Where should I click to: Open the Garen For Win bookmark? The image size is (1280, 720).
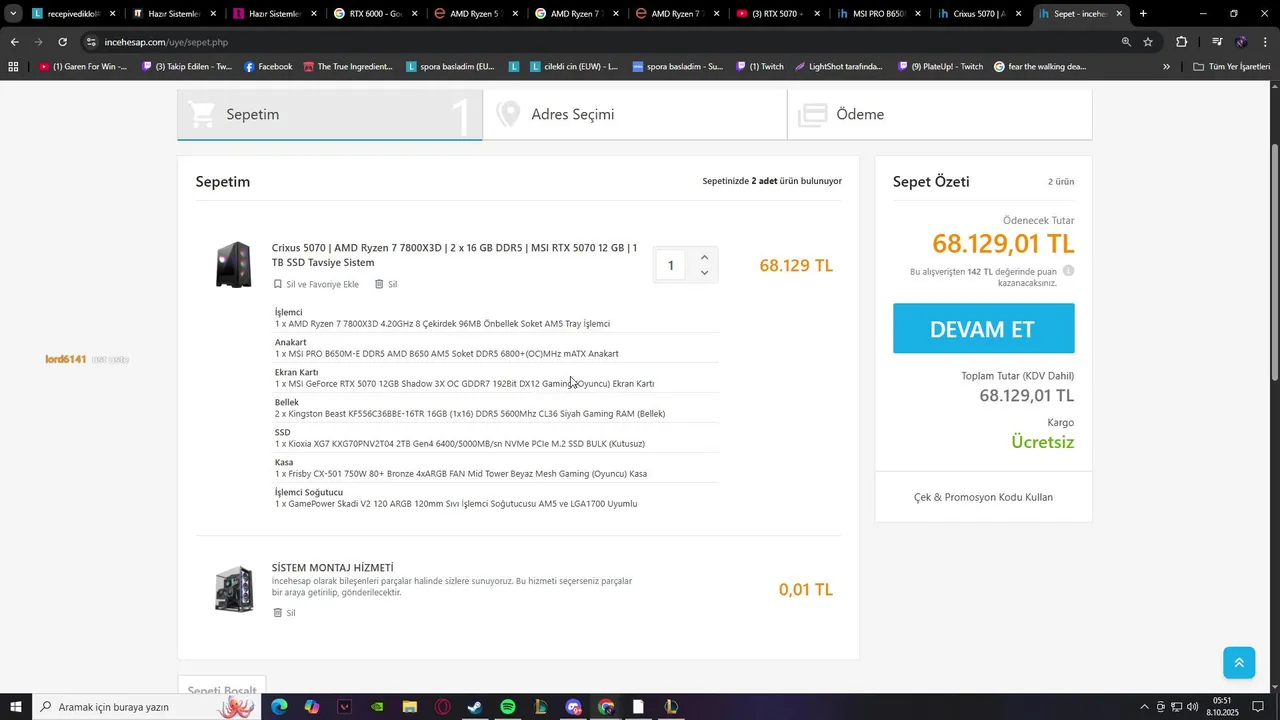pyautogui.click(x=83, y=67)
